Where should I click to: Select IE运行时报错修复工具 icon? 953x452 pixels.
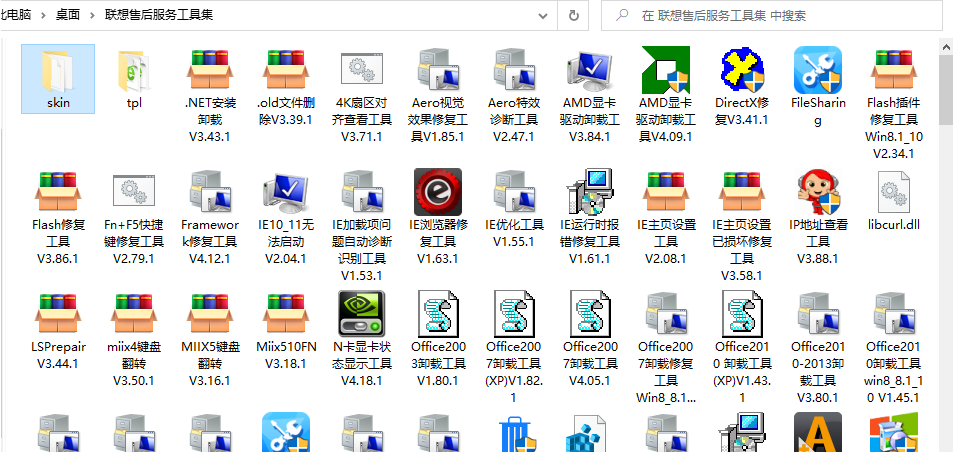pyautogui.click(x=590, y=192)
